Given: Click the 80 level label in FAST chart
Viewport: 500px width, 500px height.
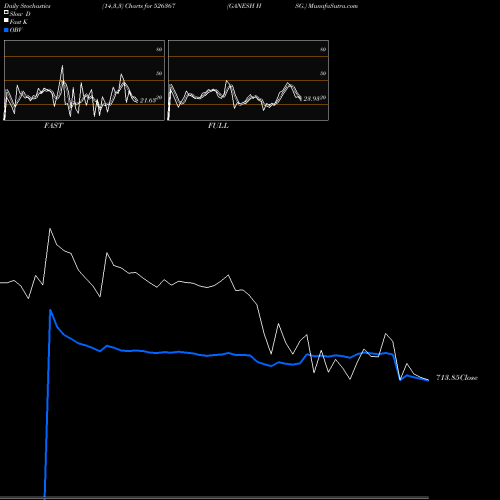Looking at the screenshot, I should point(159,49).
